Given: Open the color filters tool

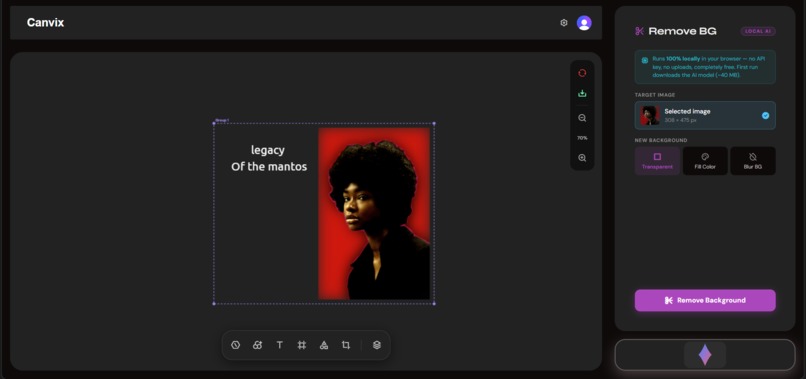Looking at the screenshot, I should pos(258,345).
